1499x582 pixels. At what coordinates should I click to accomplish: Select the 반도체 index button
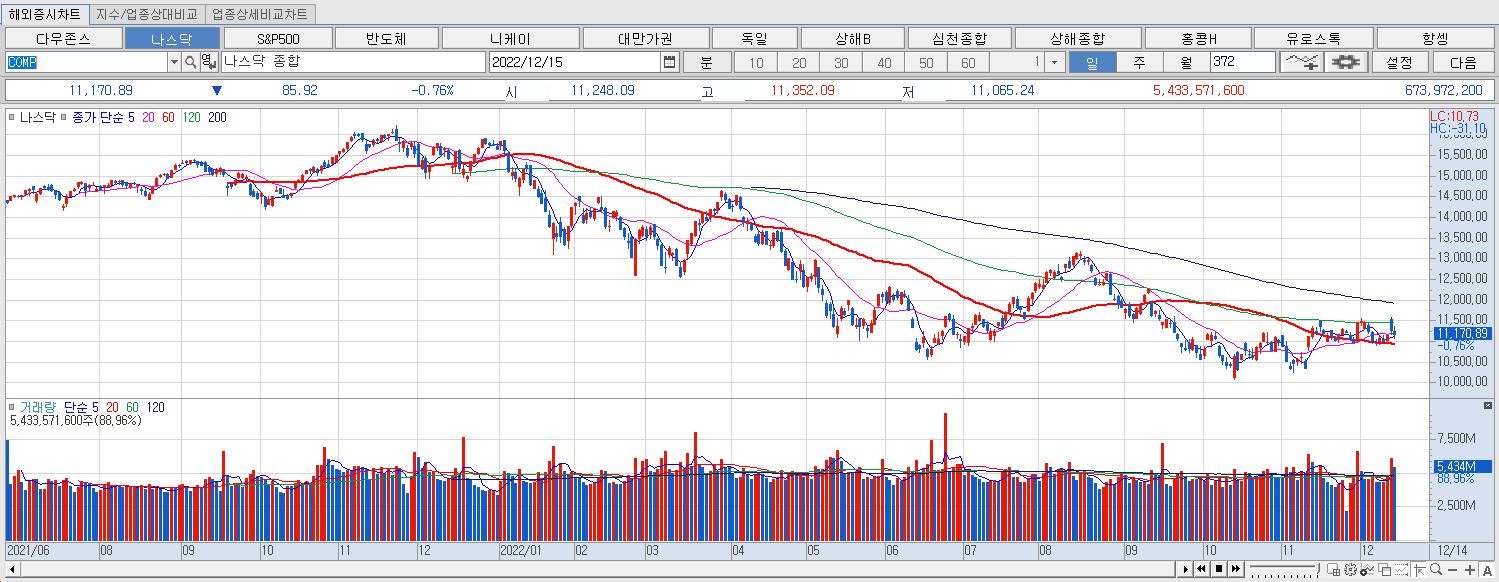(387, 38)
